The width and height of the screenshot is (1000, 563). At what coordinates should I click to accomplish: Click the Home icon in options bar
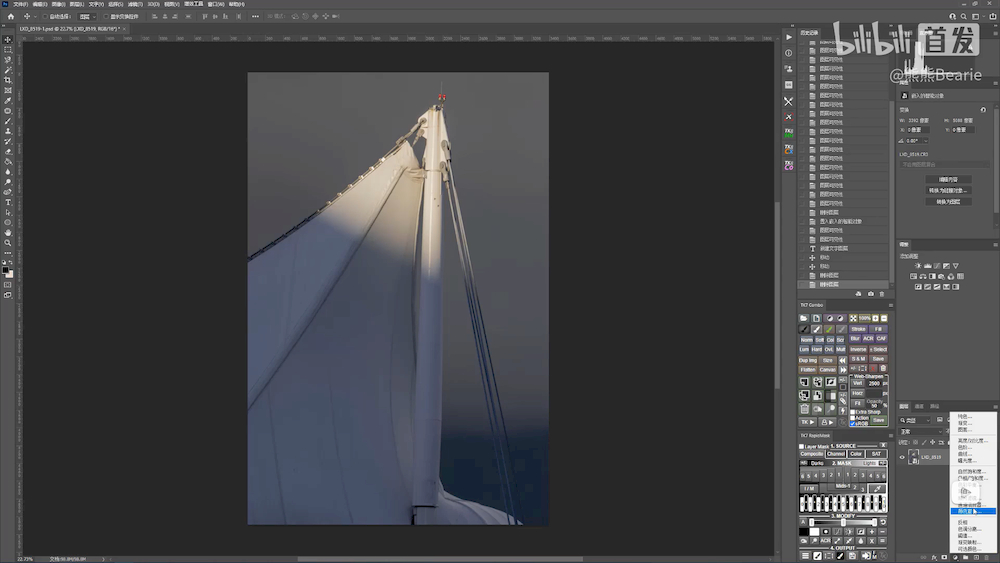11,16
